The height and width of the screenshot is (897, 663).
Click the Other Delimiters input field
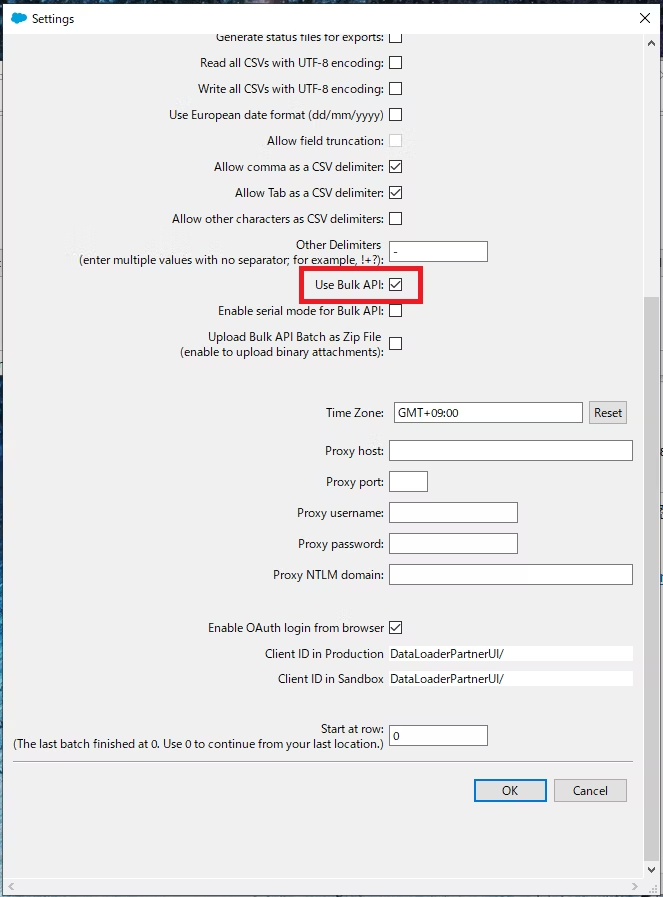coord(438,252)
